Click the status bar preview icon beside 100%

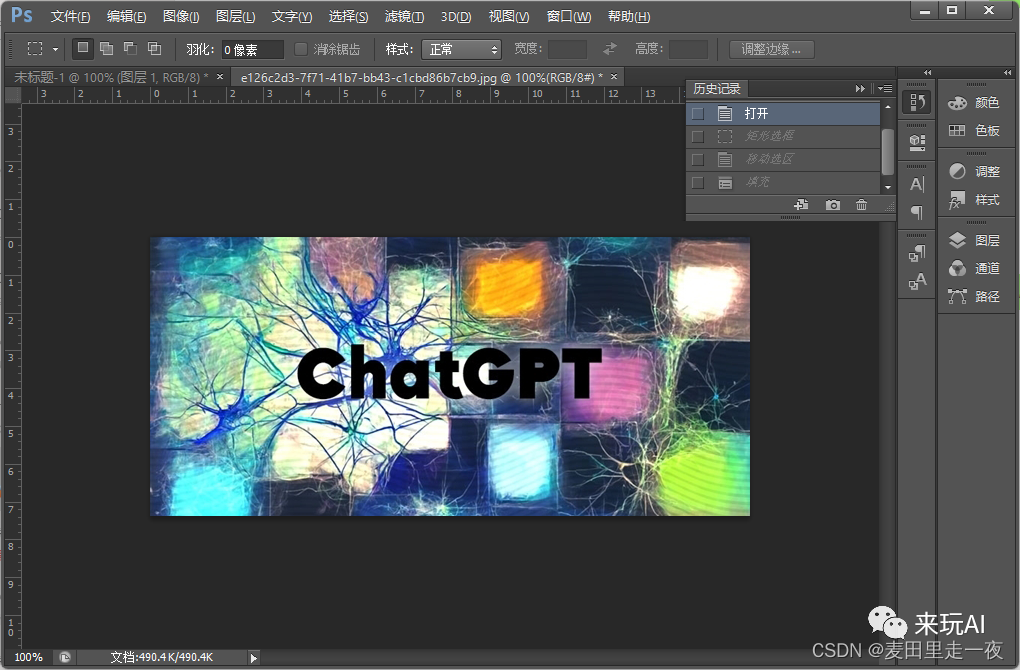tap(64, 657)
